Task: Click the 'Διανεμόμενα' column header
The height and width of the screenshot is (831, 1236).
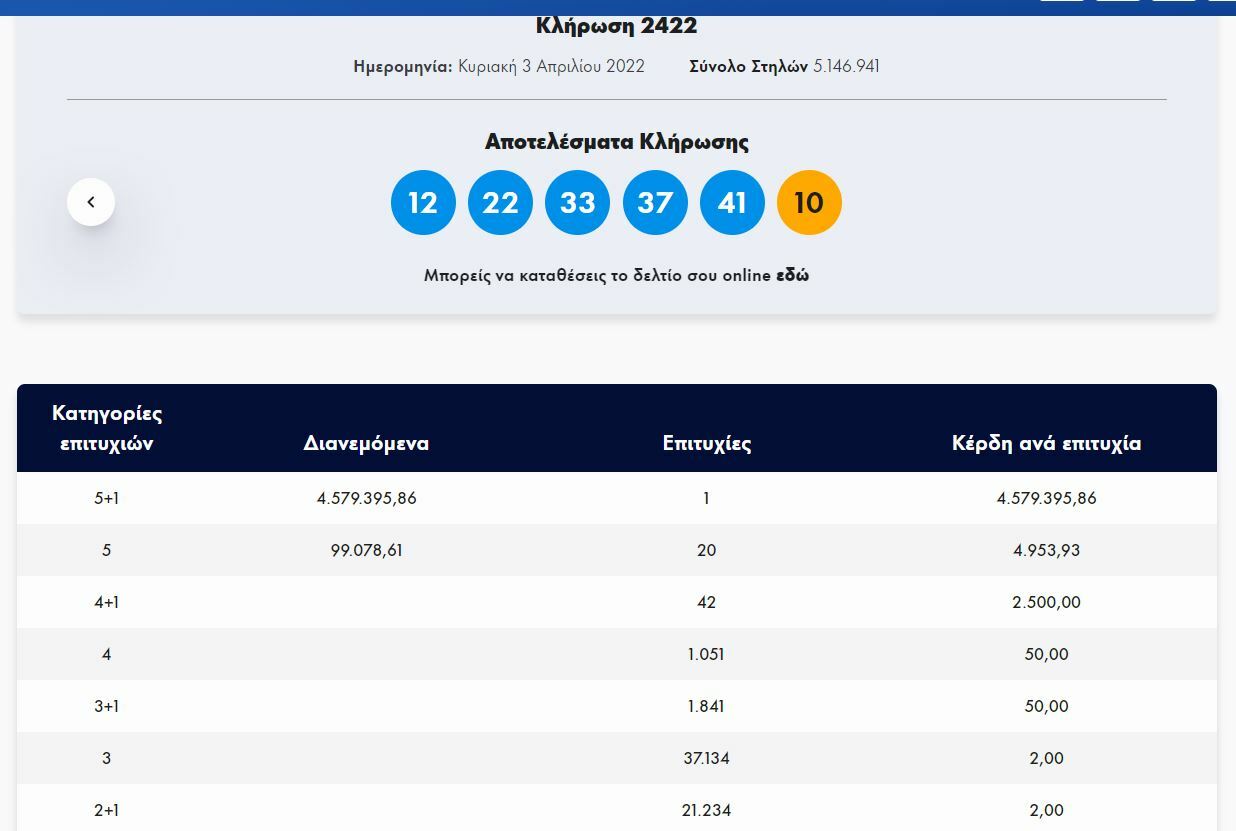Action: [366, 443]
